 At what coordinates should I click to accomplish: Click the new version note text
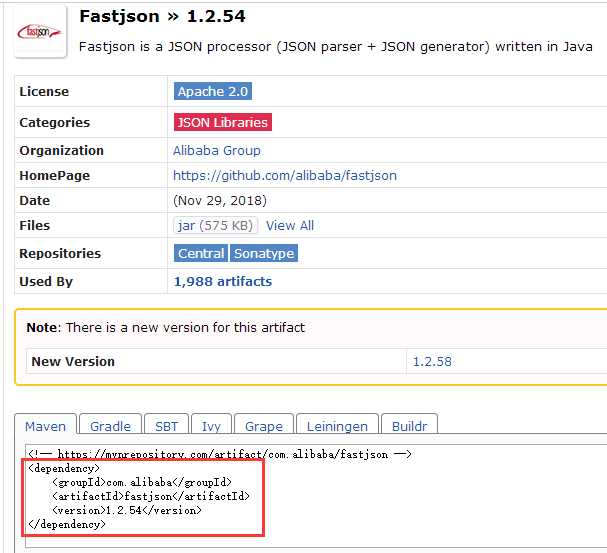tap(166, 327)
